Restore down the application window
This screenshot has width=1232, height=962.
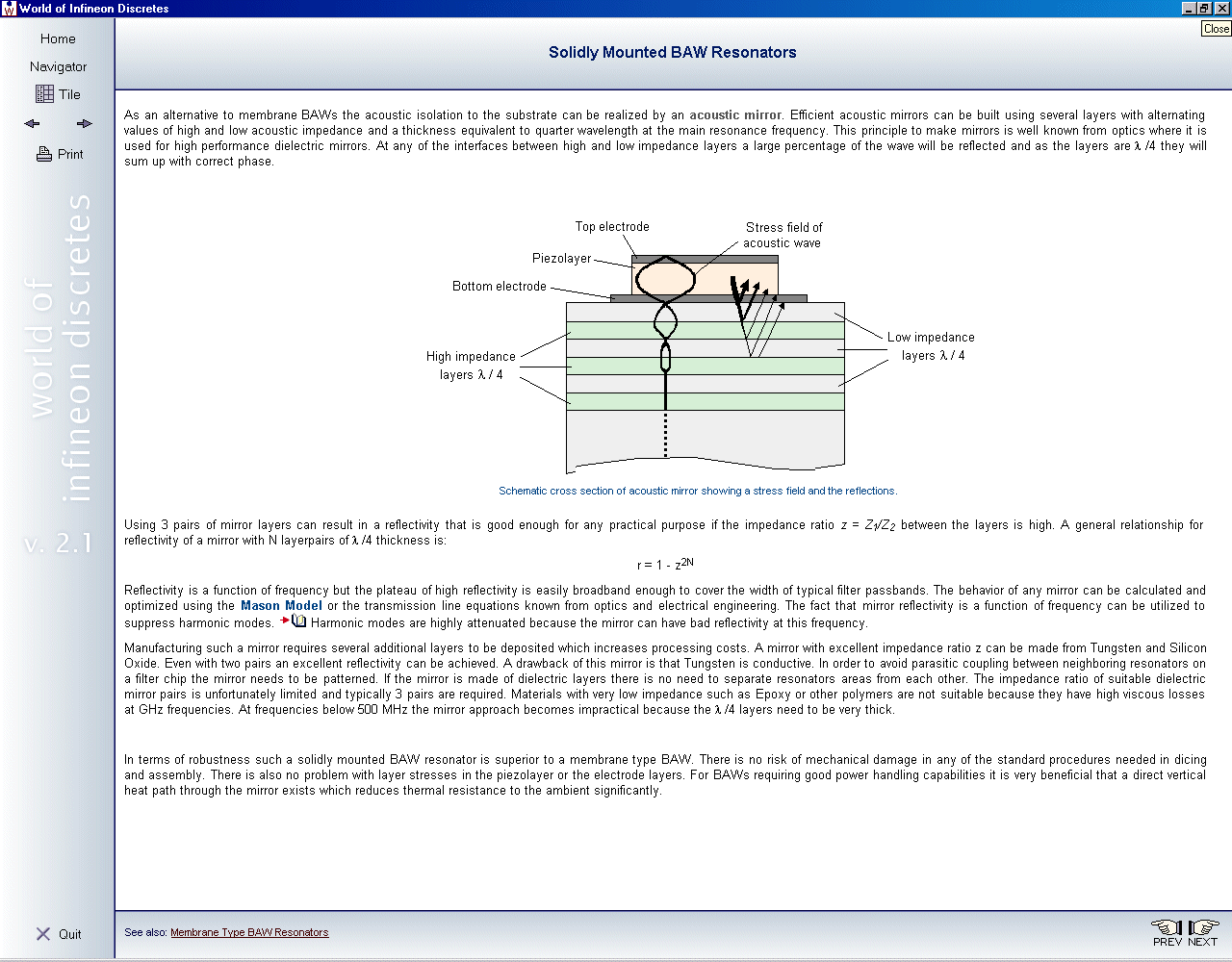(x=1204, y=9)
